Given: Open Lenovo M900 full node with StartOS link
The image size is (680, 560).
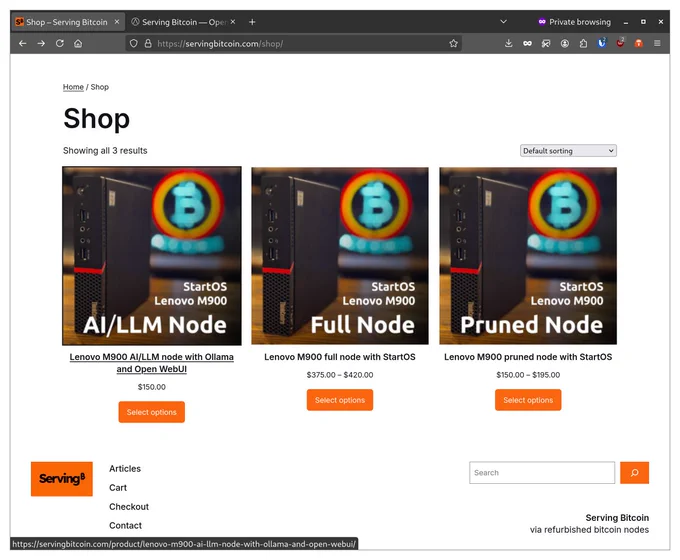Looking at the screenshot, I should click(x=340, y=357).
